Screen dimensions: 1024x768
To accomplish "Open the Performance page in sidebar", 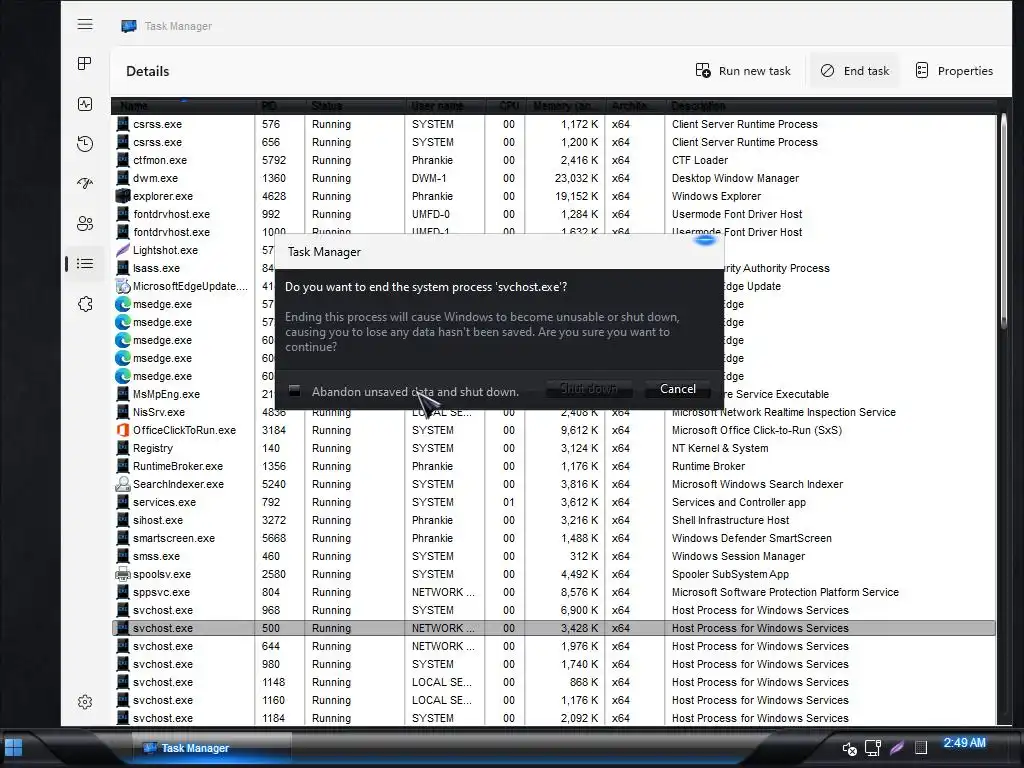I will 85,104.
